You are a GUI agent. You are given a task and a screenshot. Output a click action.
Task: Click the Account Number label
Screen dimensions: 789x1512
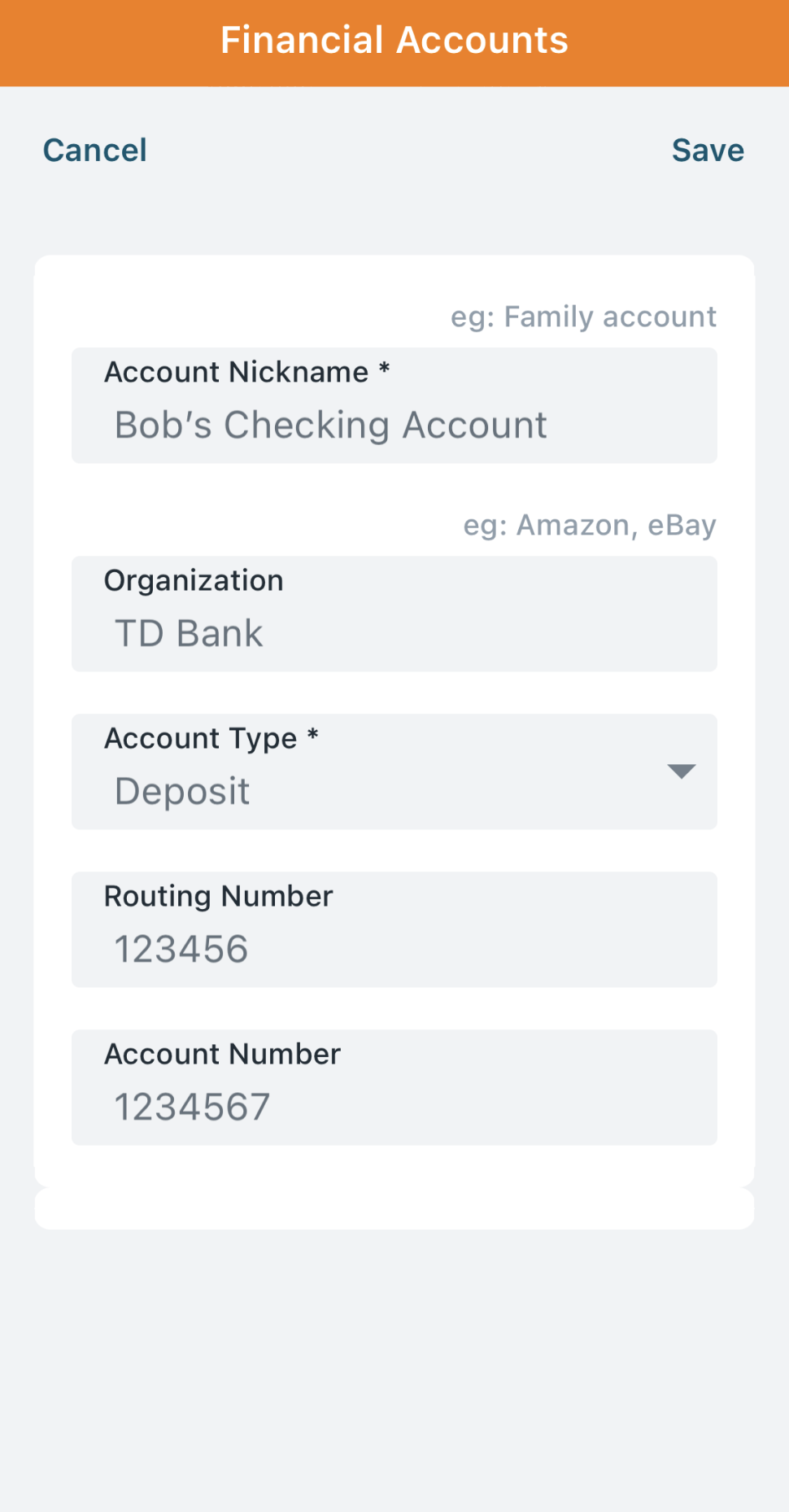[x=223, y=1054]
